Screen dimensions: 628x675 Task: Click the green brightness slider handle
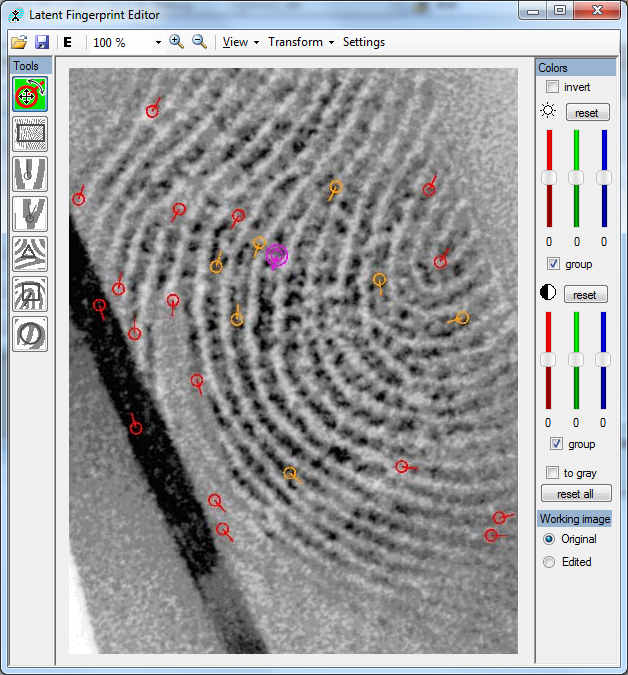[x=576, y=178]
